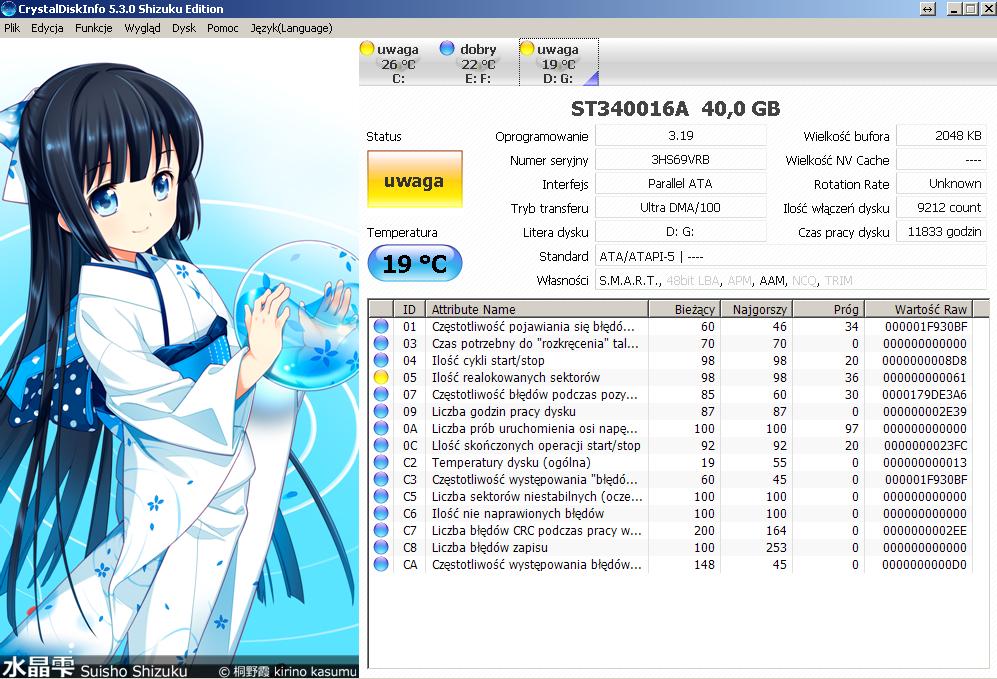Select the D: G: drive tab at 19 °C
Screen dimensions: 997x679
tap(558, 63)
